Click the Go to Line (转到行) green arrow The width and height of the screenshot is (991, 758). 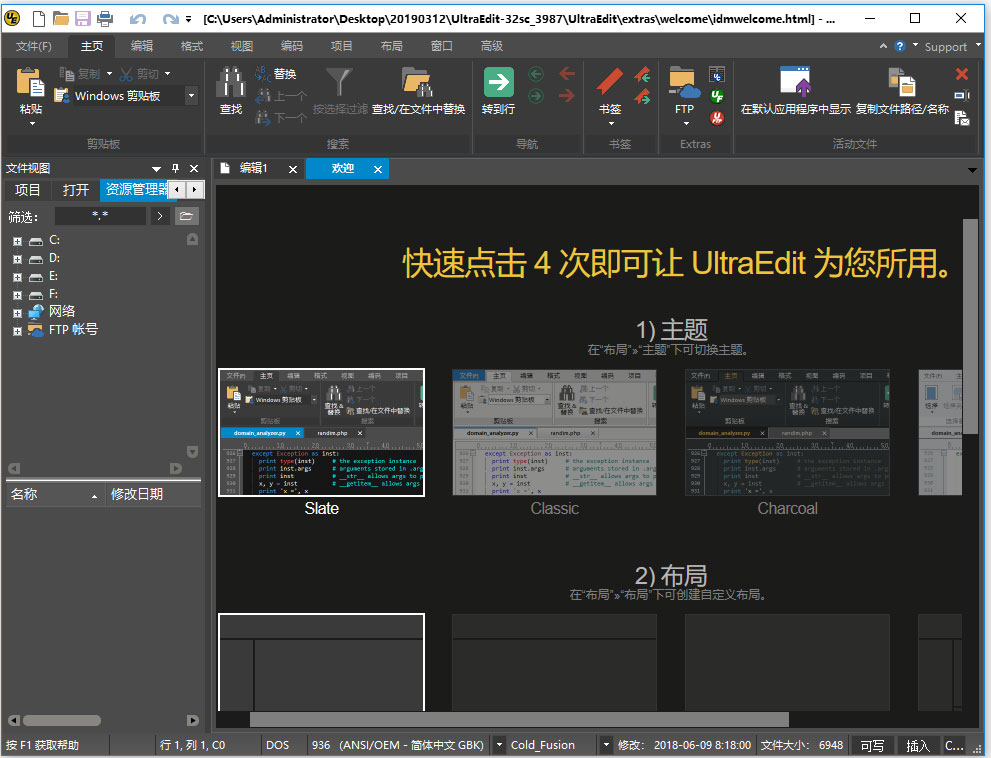(x=499, y=82)
